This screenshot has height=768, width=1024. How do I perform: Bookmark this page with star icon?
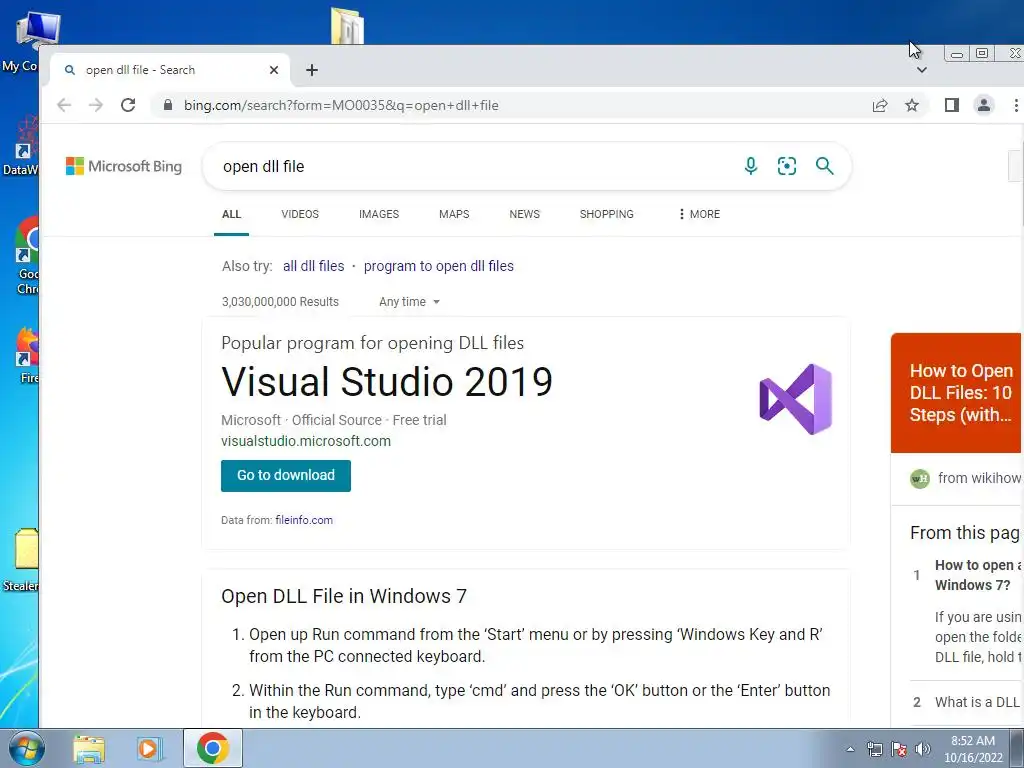pos(912,105)
